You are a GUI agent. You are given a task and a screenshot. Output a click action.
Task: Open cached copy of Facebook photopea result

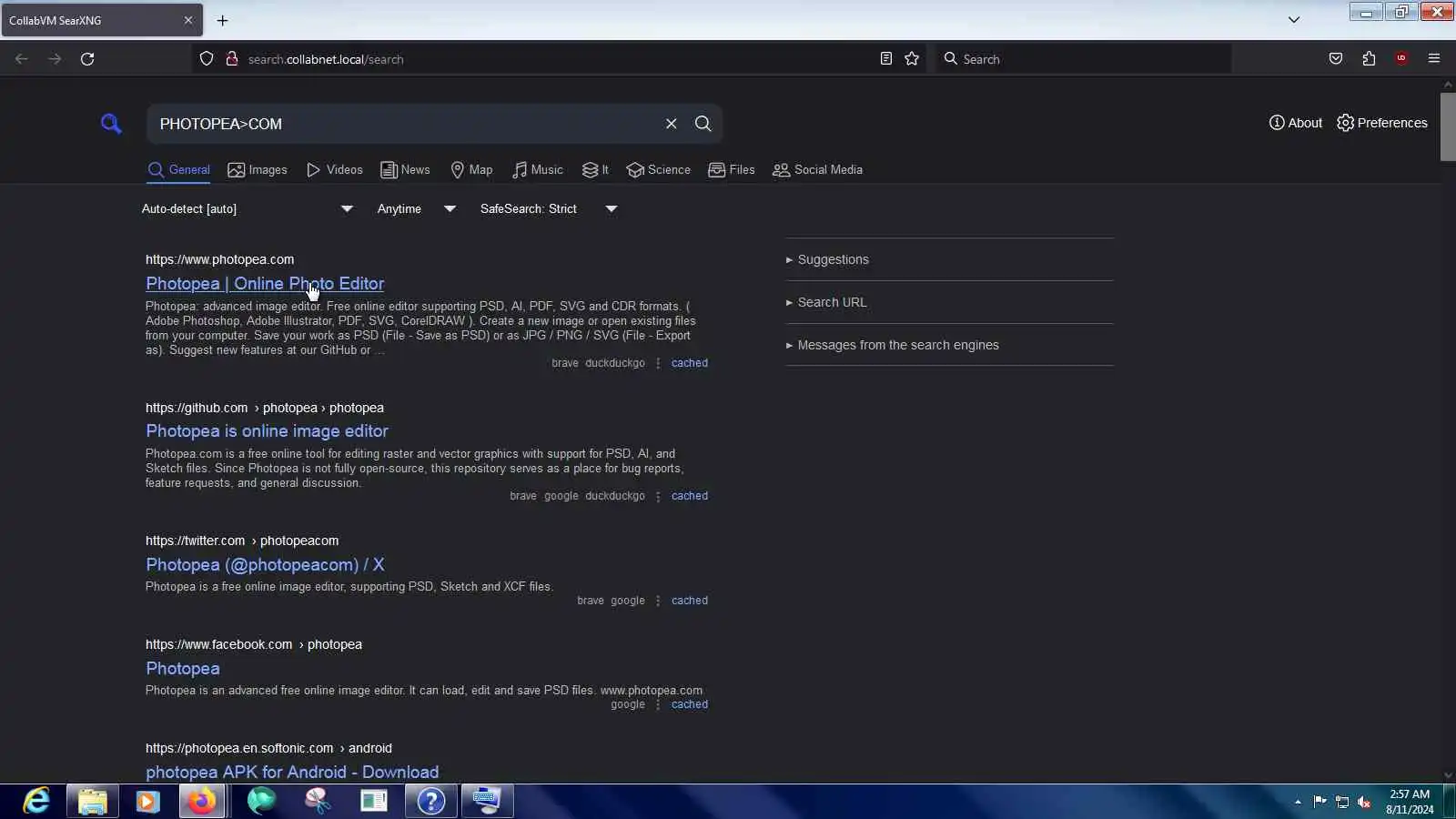(689, 704)
